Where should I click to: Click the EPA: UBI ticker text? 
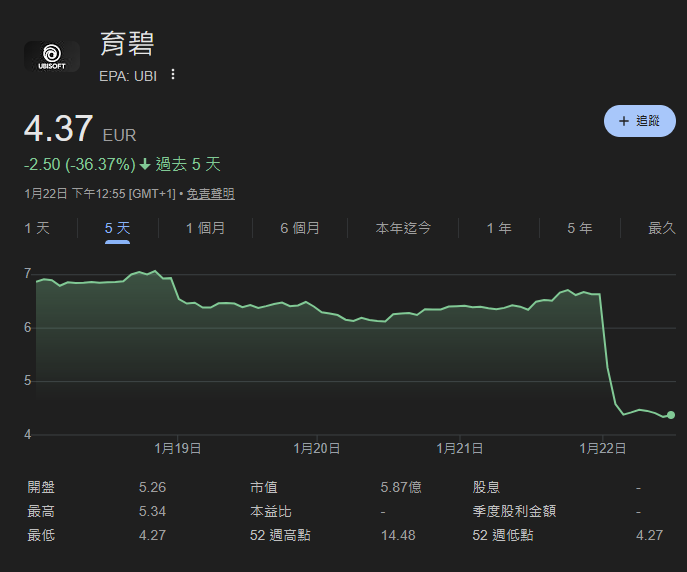coord(128,76)
